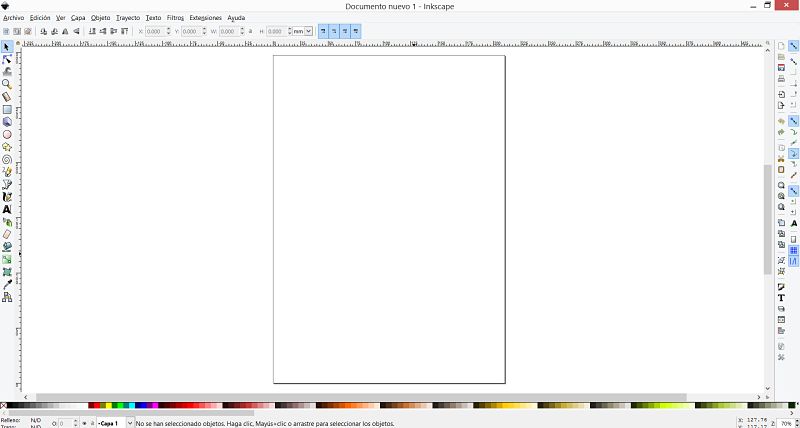This screenshot has width=800, height=428.
Task: Toggle the Enable snapping button
Action: 793,46
